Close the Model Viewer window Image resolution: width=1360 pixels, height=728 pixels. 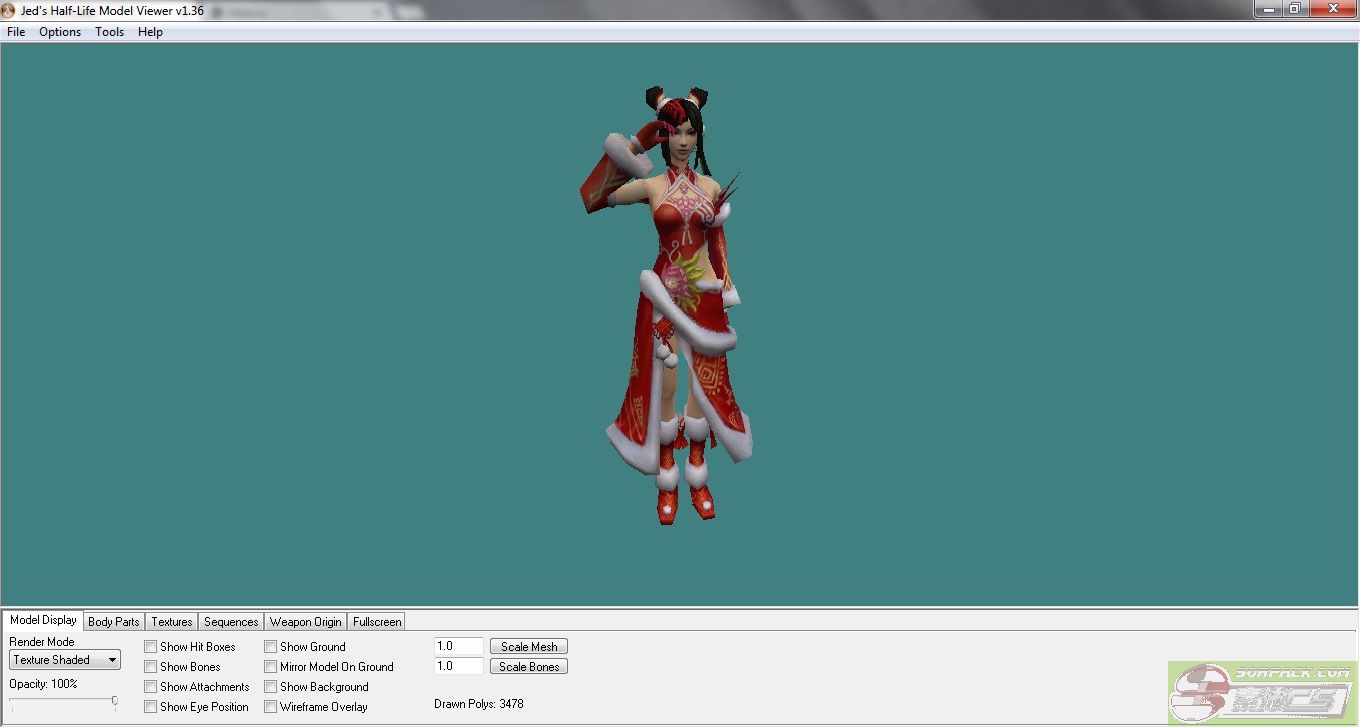[1332, 8]
